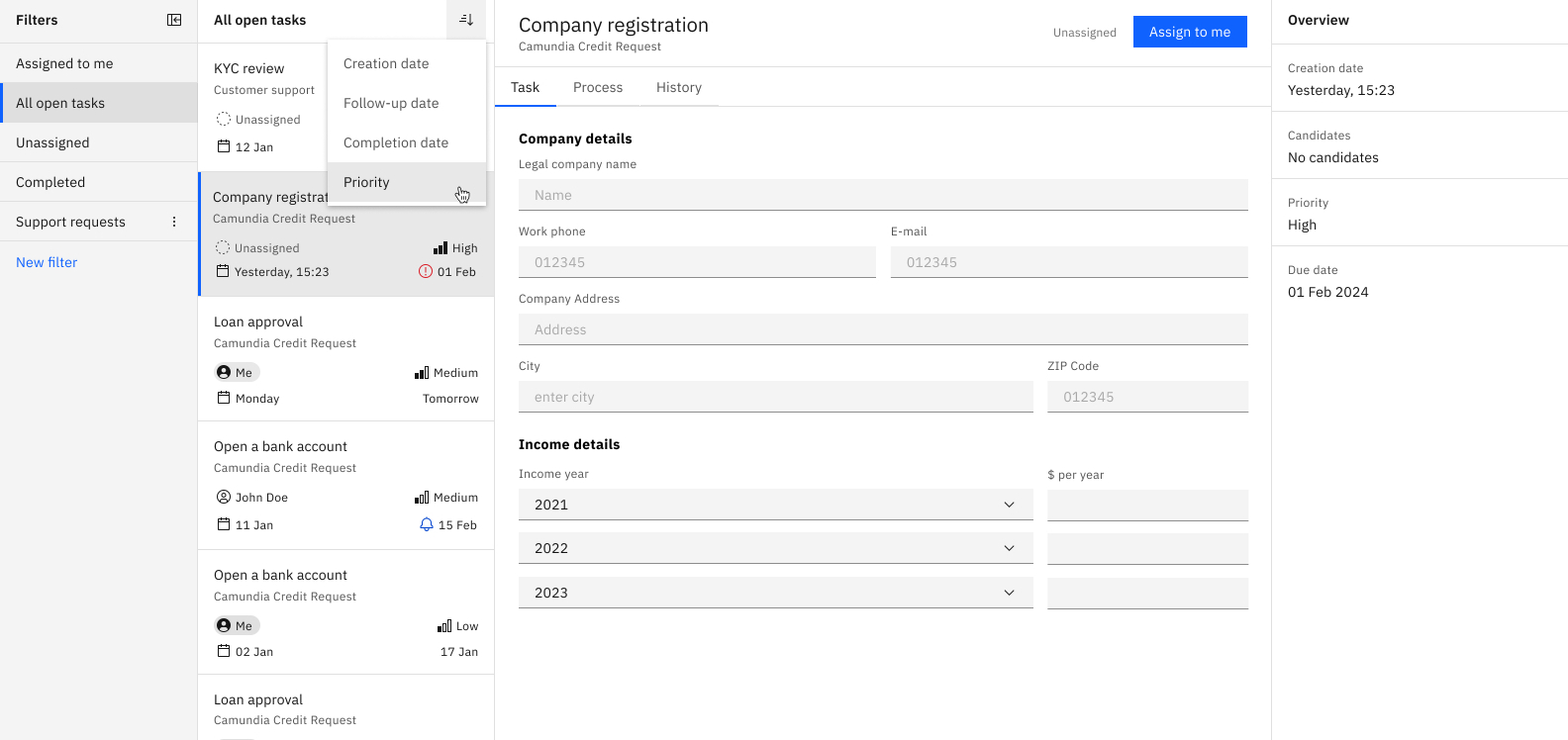1568x740 pixels.
Task: Click John Doe's user avatar icon
Action: tap(224, 497)
